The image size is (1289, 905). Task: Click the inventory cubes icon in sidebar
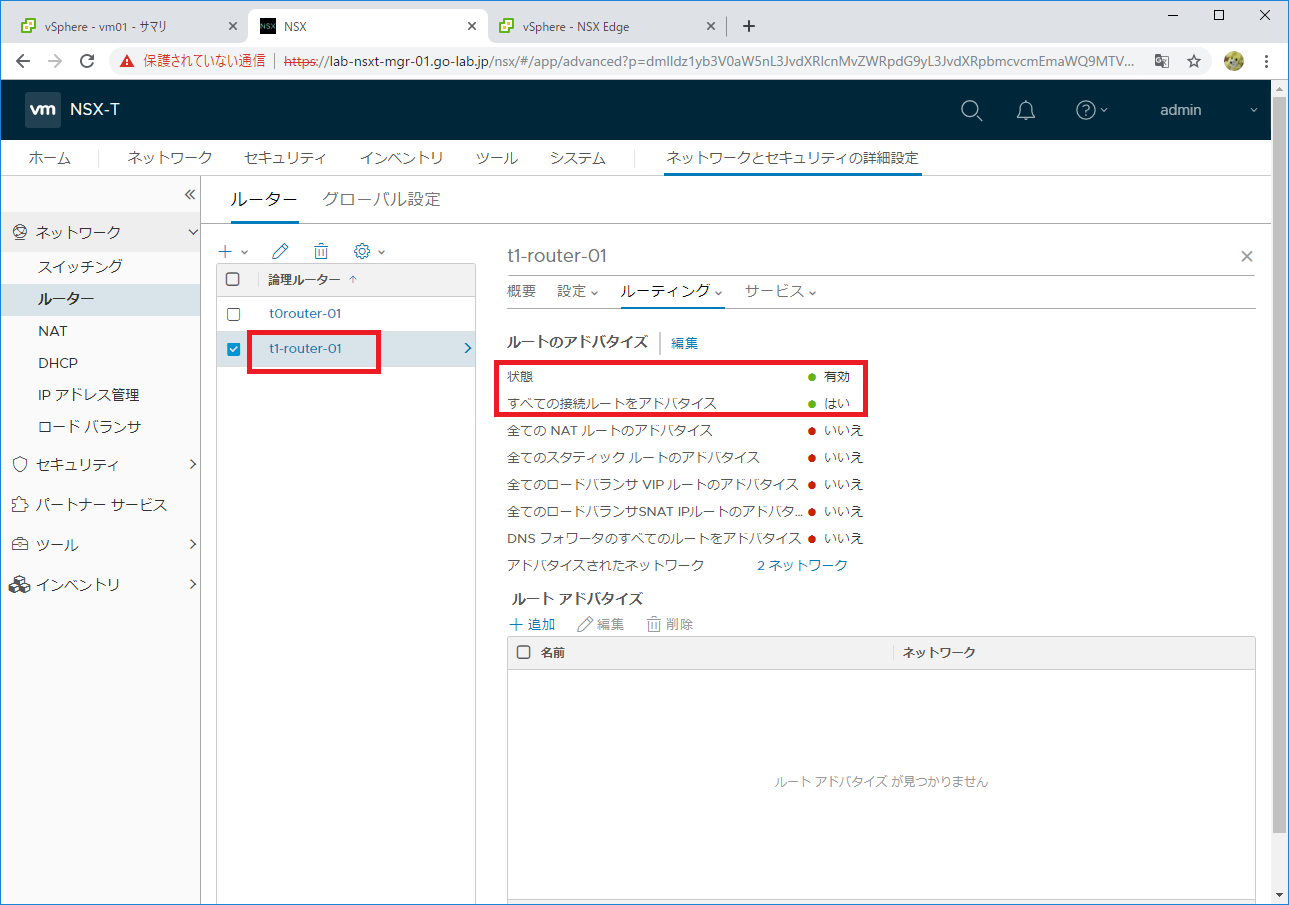[19, 584]
